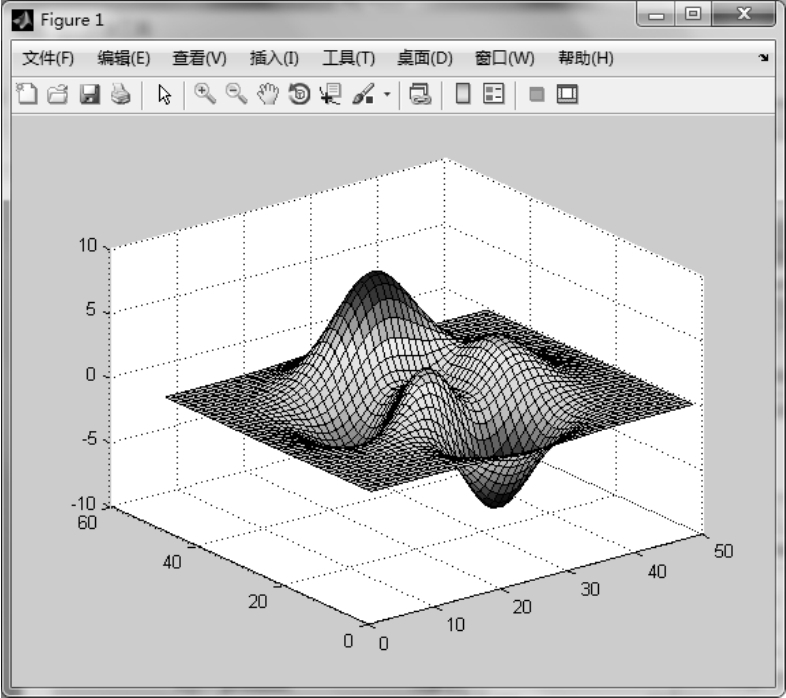
Task: Open the 工具(T) menu
Action: (x=348, y=59)
